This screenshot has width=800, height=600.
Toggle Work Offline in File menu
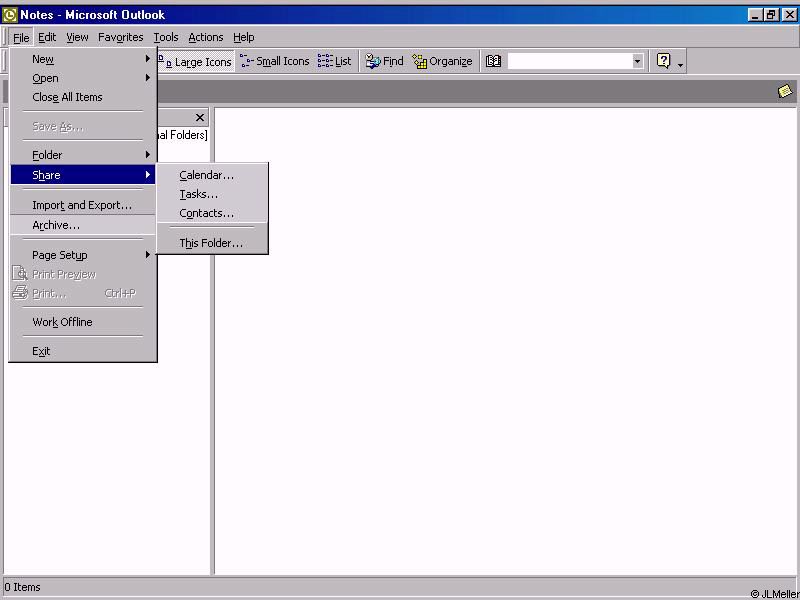[x=62, y=322]
